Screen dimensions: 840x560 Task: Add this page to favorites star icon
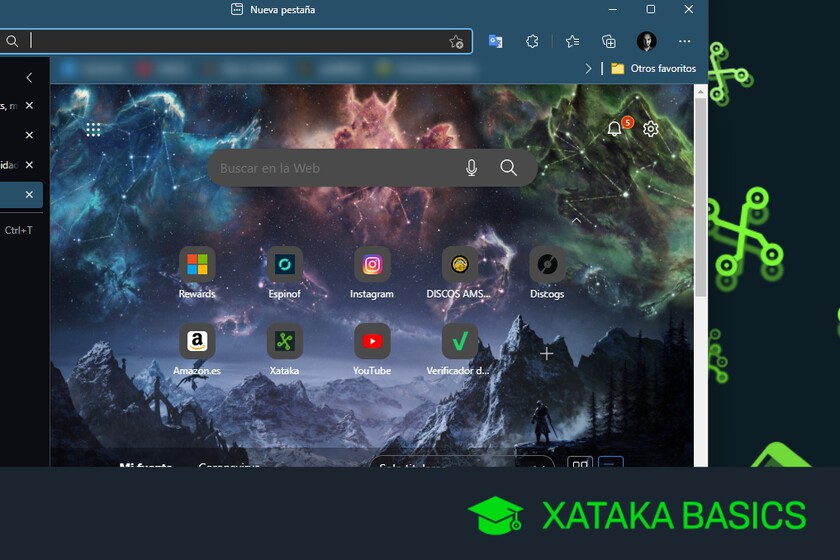[x=456, y=42]
